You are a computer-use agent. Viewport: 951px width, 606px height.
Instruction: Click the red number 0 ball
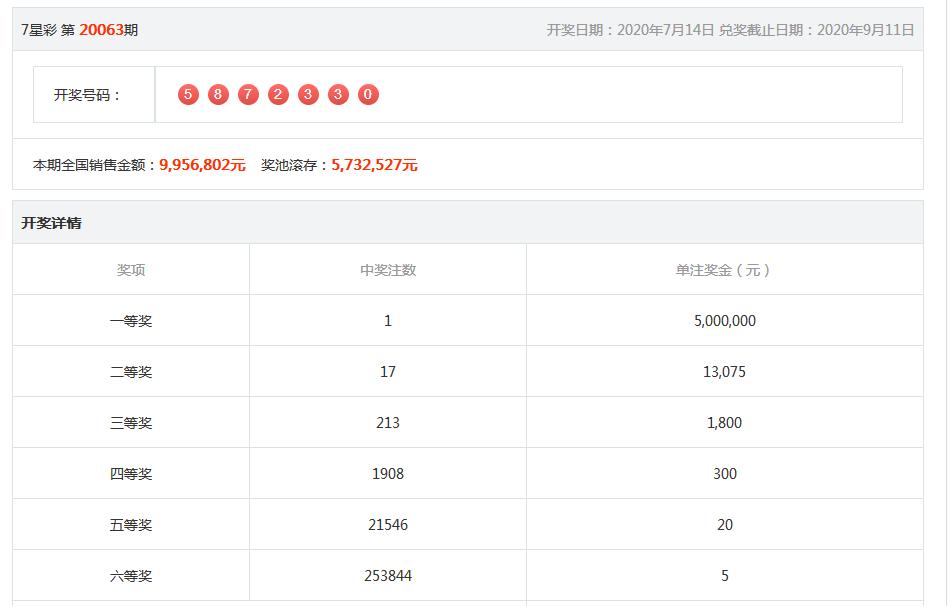point(368,95)
